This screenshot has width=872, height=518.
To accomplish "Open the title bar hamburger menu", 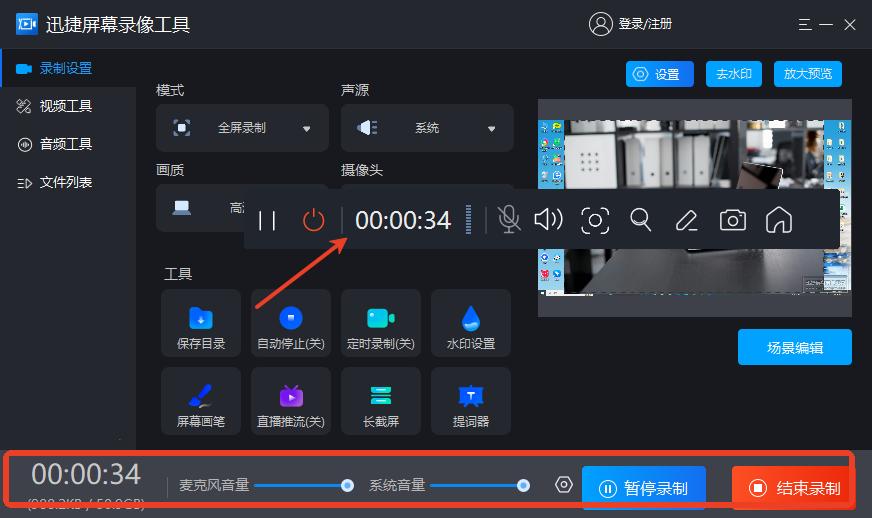I will pyautogui.click(x=805, y=24).
